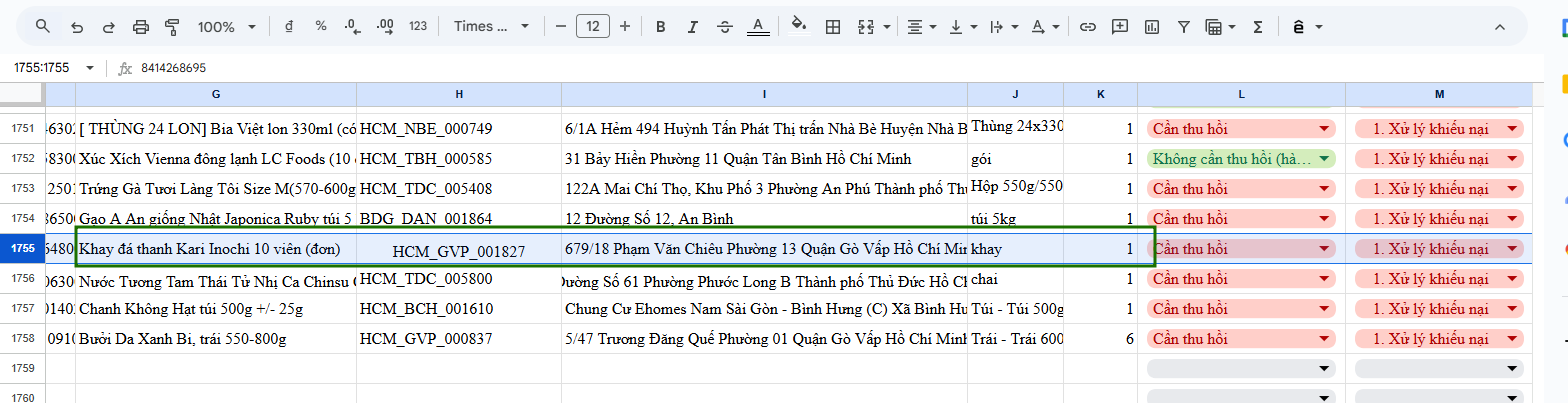Select cell HCM_TDC_005408
1568x403 pixels.
click(459, 189)
